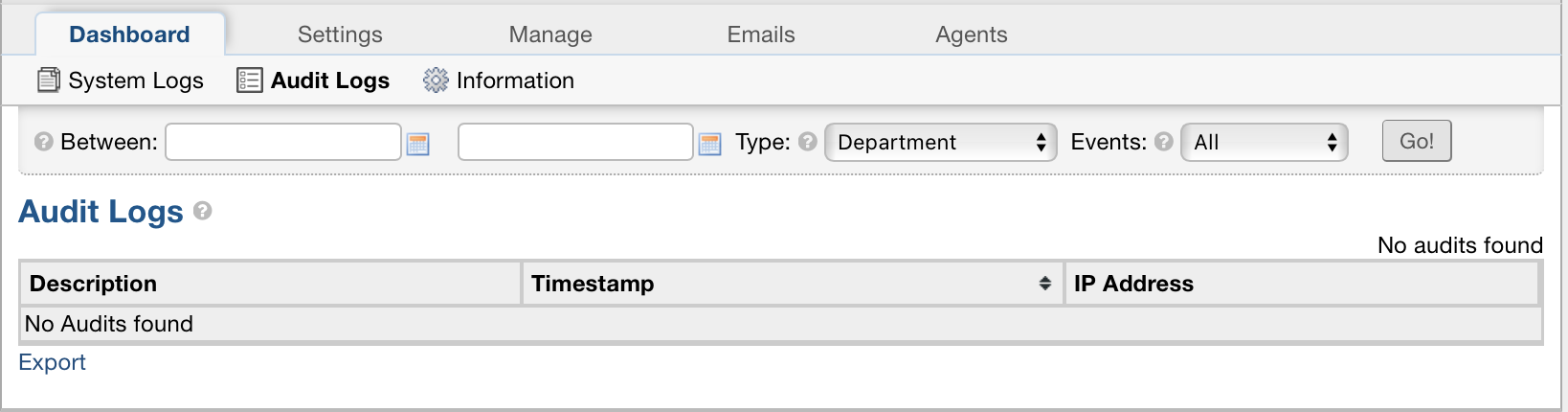The height and width of the screenshot is (412, 1568).
Task: Click the Export link
Action: [x=53, y=362]
